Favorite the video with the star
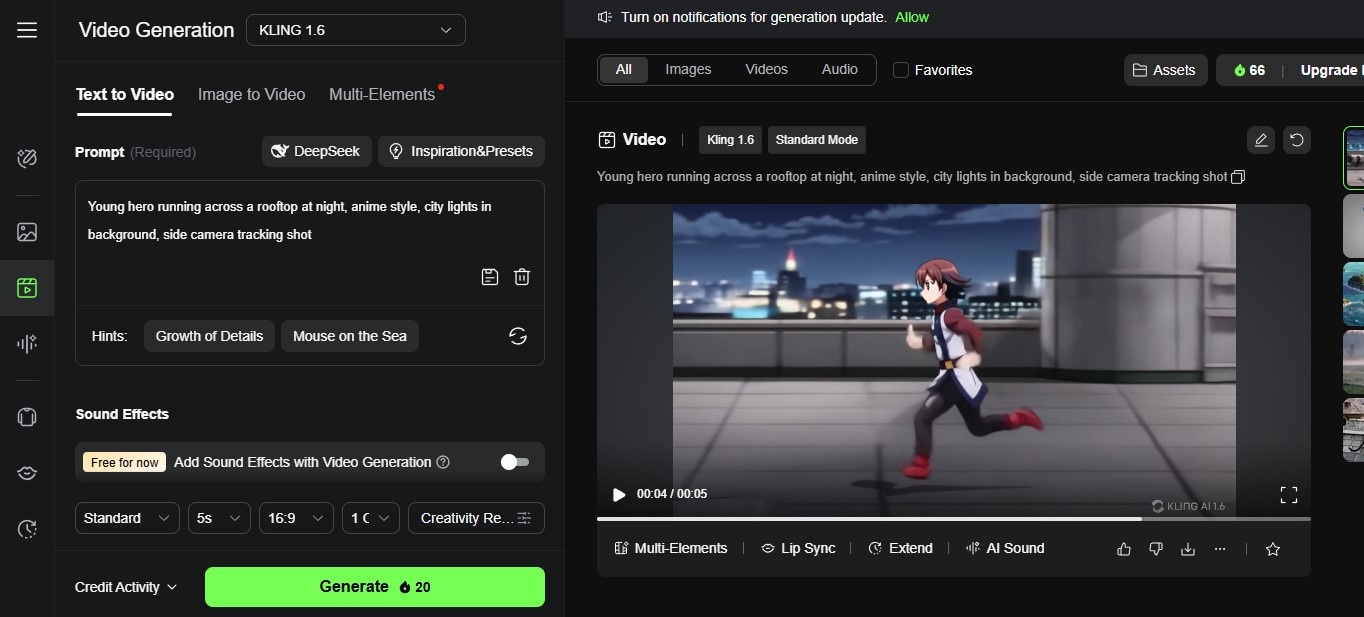 click(1273, 549)
